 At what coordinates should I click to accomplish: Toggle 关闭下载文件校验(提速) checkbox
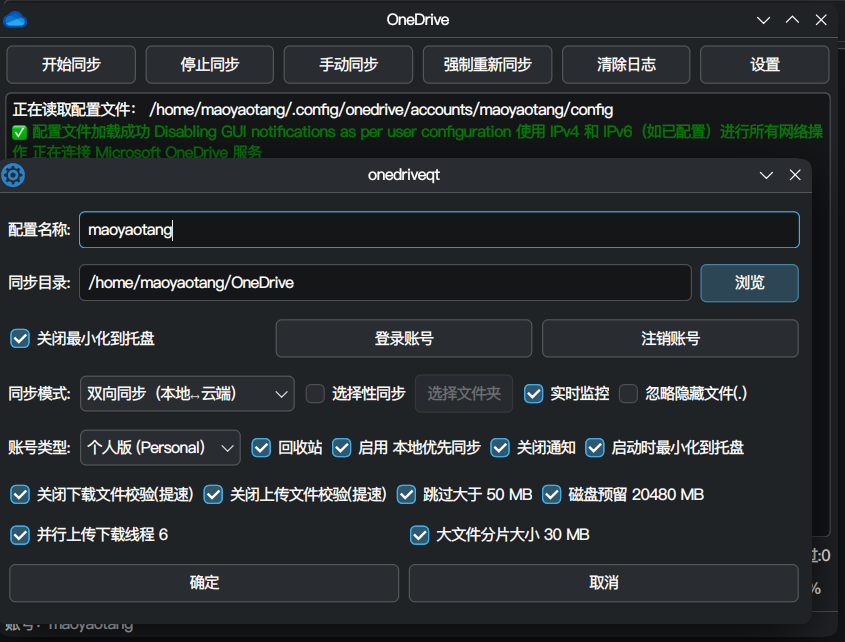coord(20,494)
